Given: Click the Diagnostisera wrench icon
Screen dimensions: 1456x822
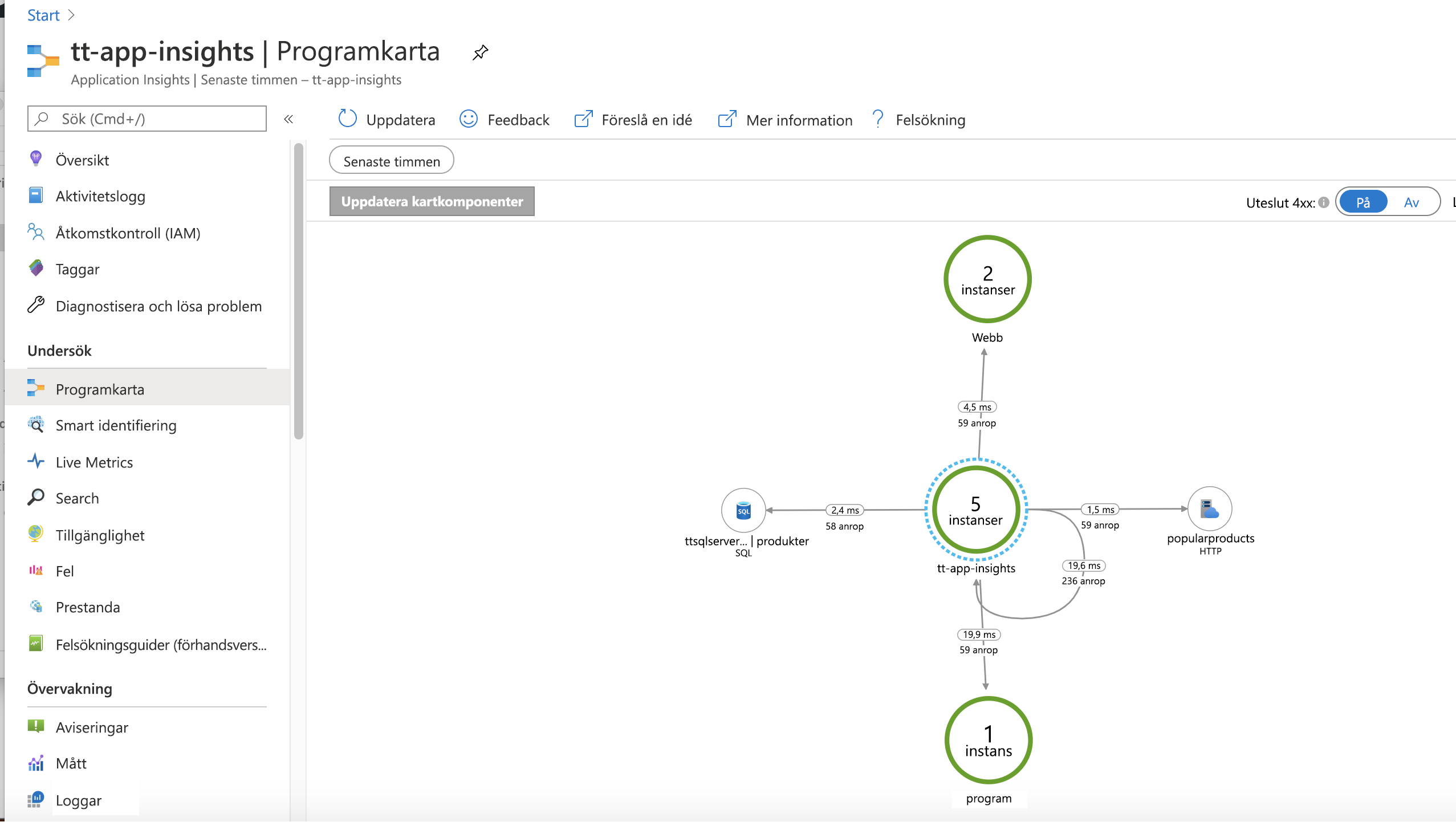Looking at the screenshot, I should click(35, 305).
